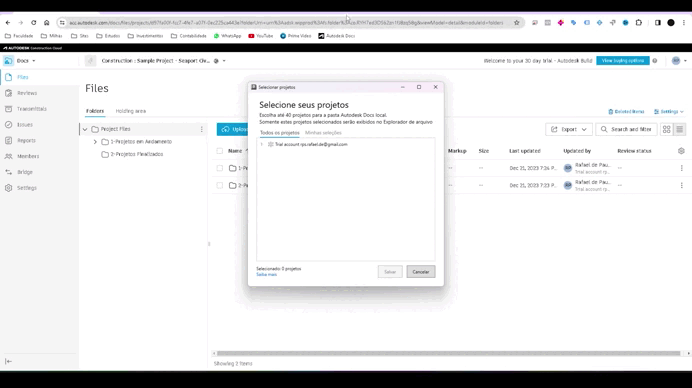This screenshot has width=692, height=388.
Task: Switch to list view of files
Action: pos(680,129)
